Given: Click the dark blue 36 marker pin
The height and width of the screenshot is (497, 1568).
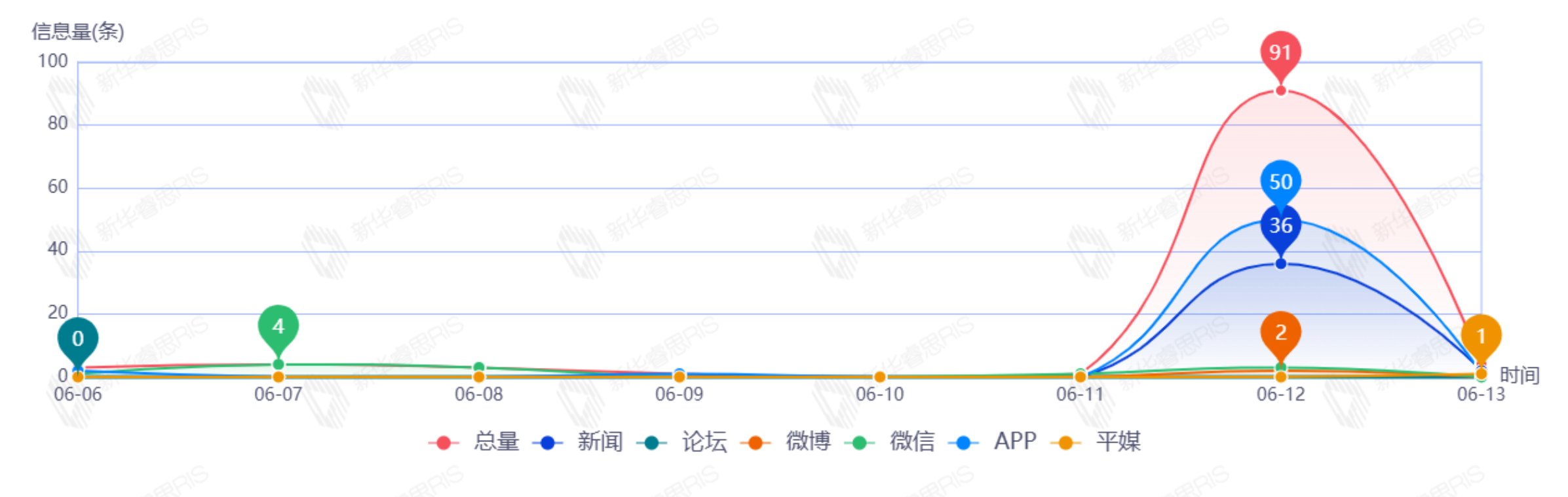Looking at the screenshot, I should coord(1280,226).
